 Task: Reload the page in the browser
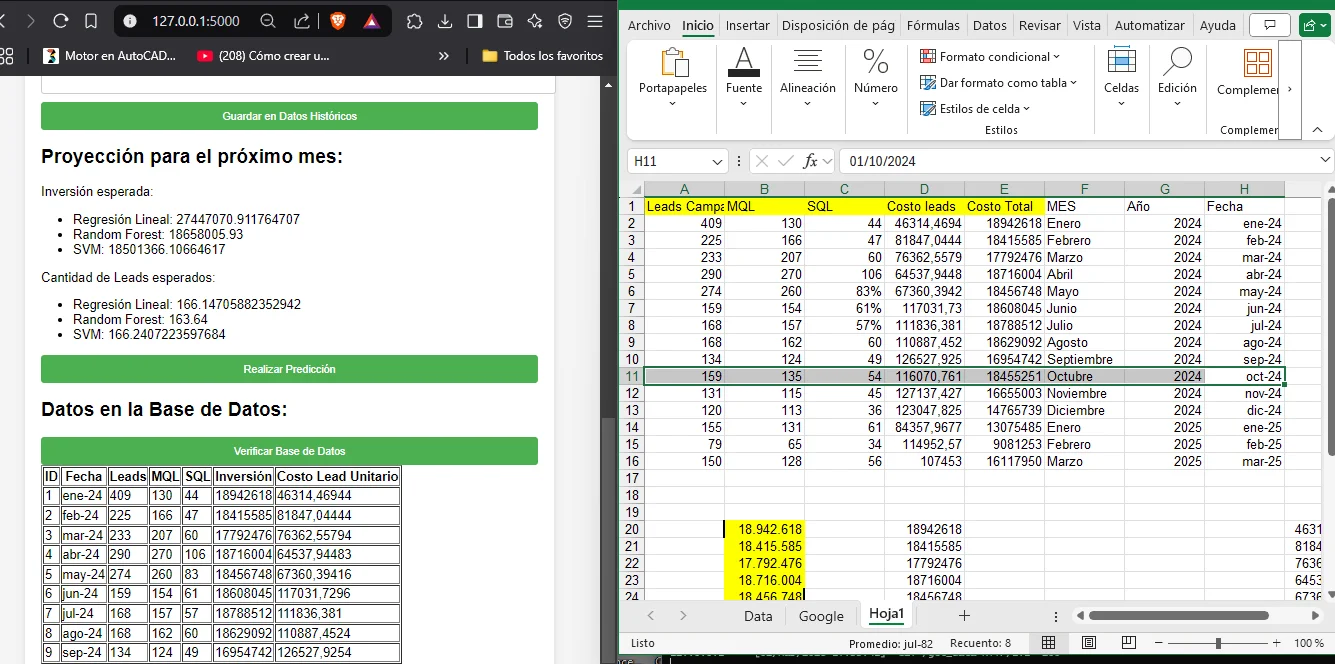pos(60,21)
